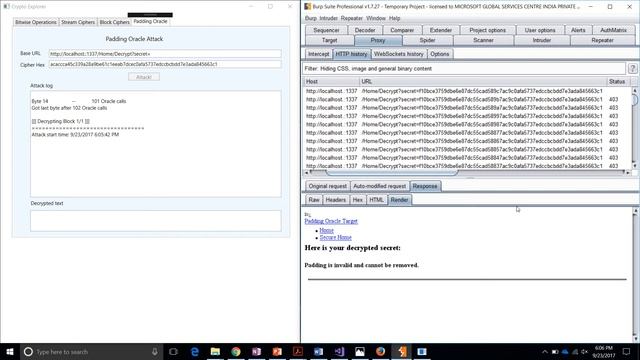Follow the Padding Oracle Target link
Viewport: 640px width, 360px height.
tap(331, 221)
